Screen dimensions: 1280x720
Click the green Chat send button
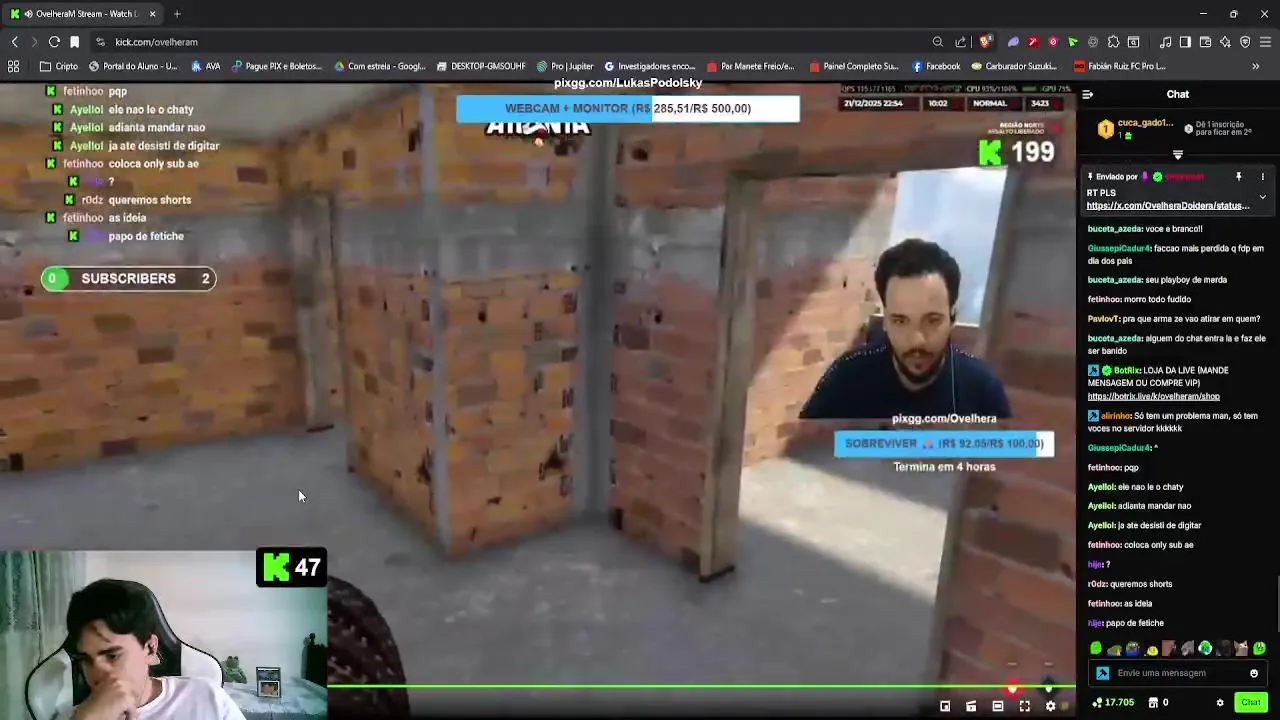(x=1251, y=703)
